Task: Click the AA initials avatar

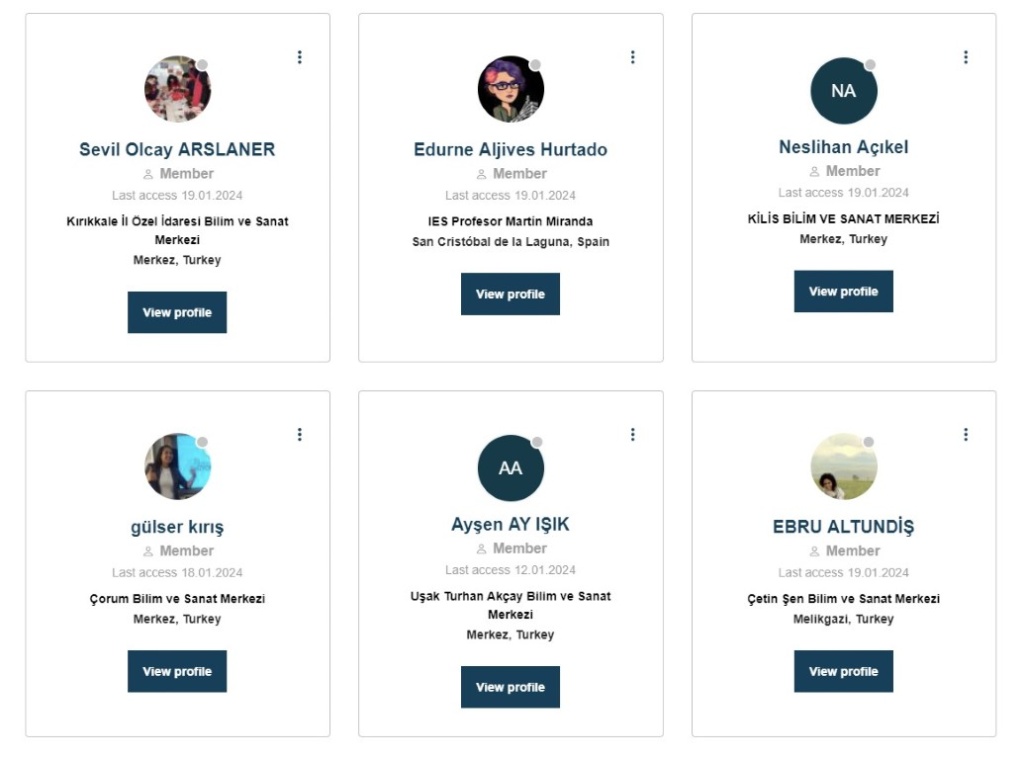Action: tap(510, 468)
